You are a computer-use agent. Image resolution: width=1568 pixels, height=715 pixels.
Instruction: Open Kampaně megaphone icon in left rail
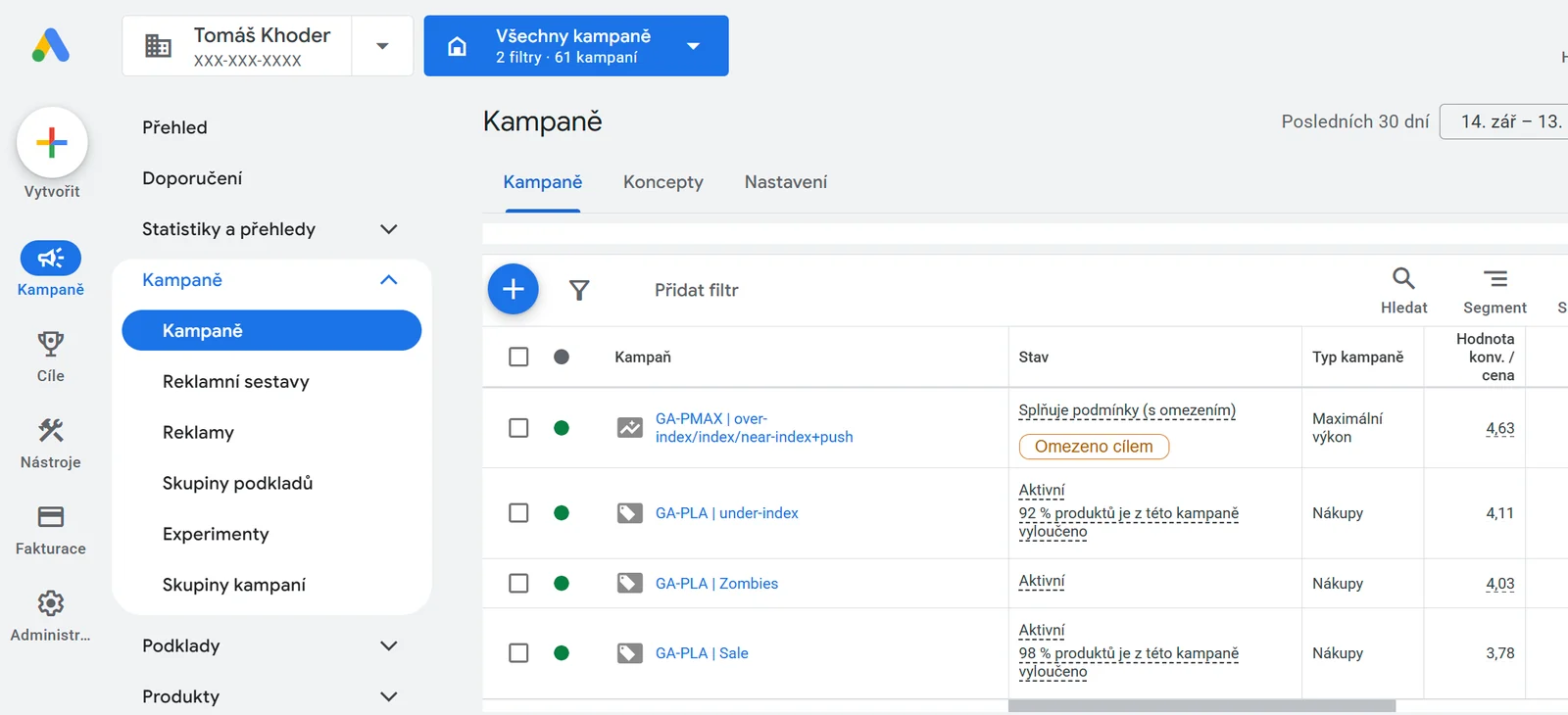tap(51, 258)
